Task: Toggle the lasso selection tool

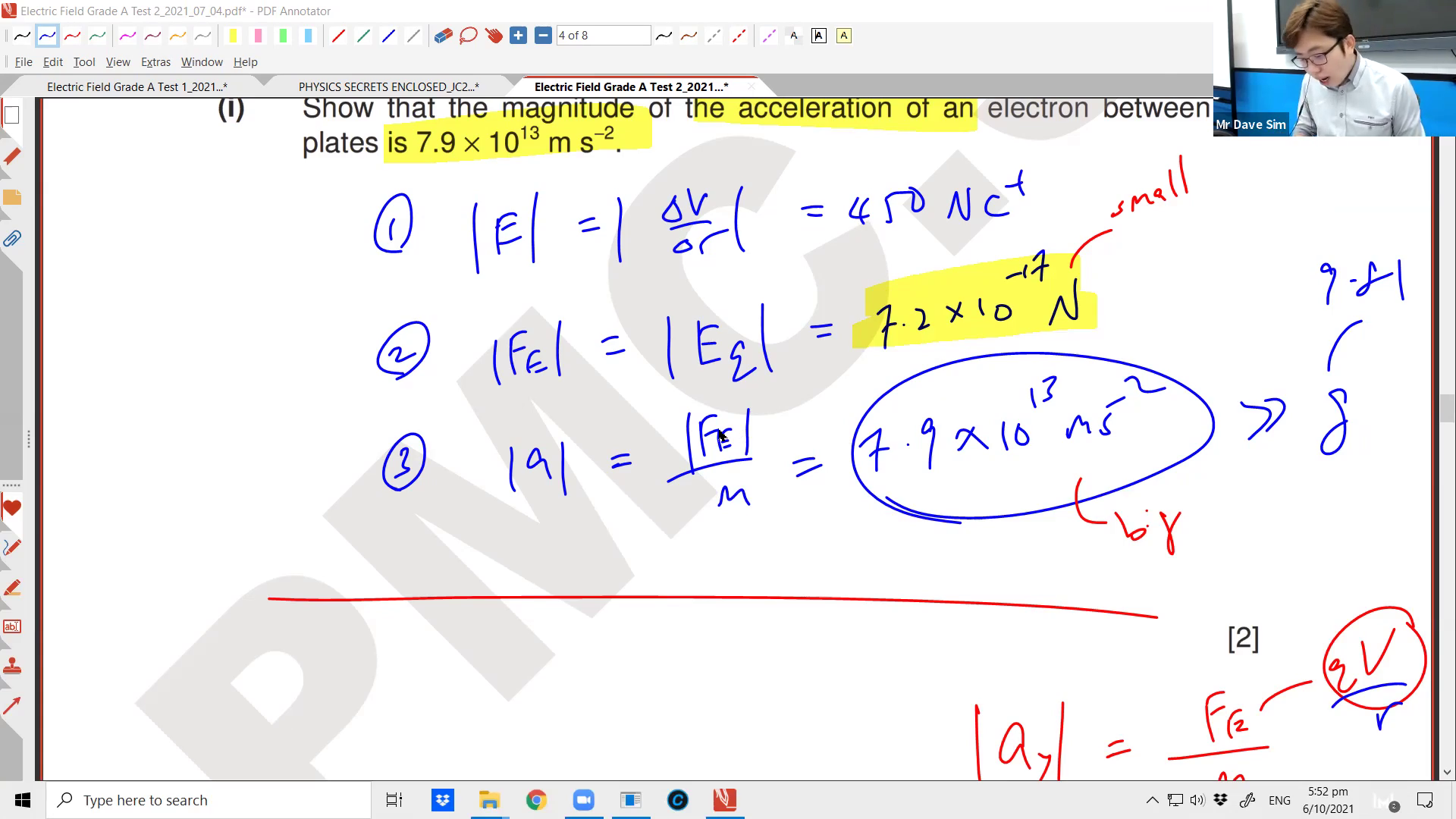Action: pyautogui.click(x=468, y=35)
